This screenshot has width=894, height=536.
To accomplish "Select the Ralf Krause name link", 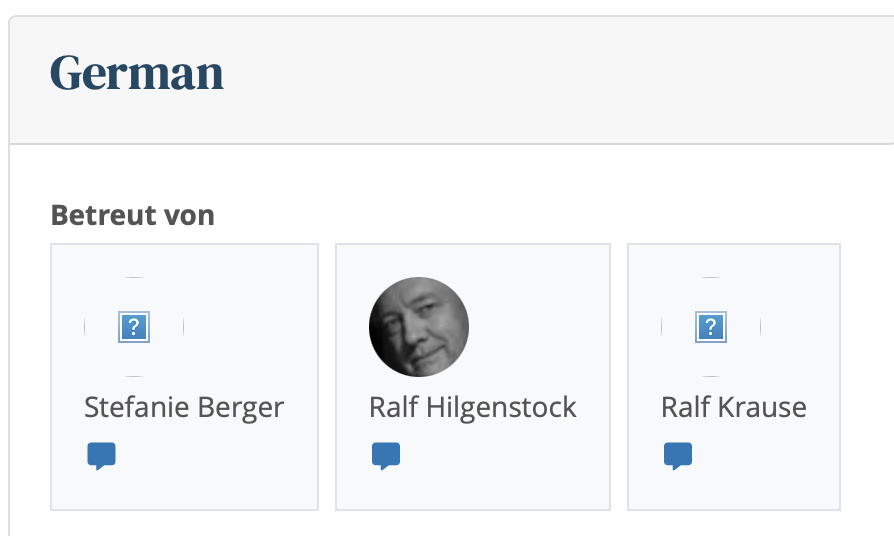I will 734,408.
